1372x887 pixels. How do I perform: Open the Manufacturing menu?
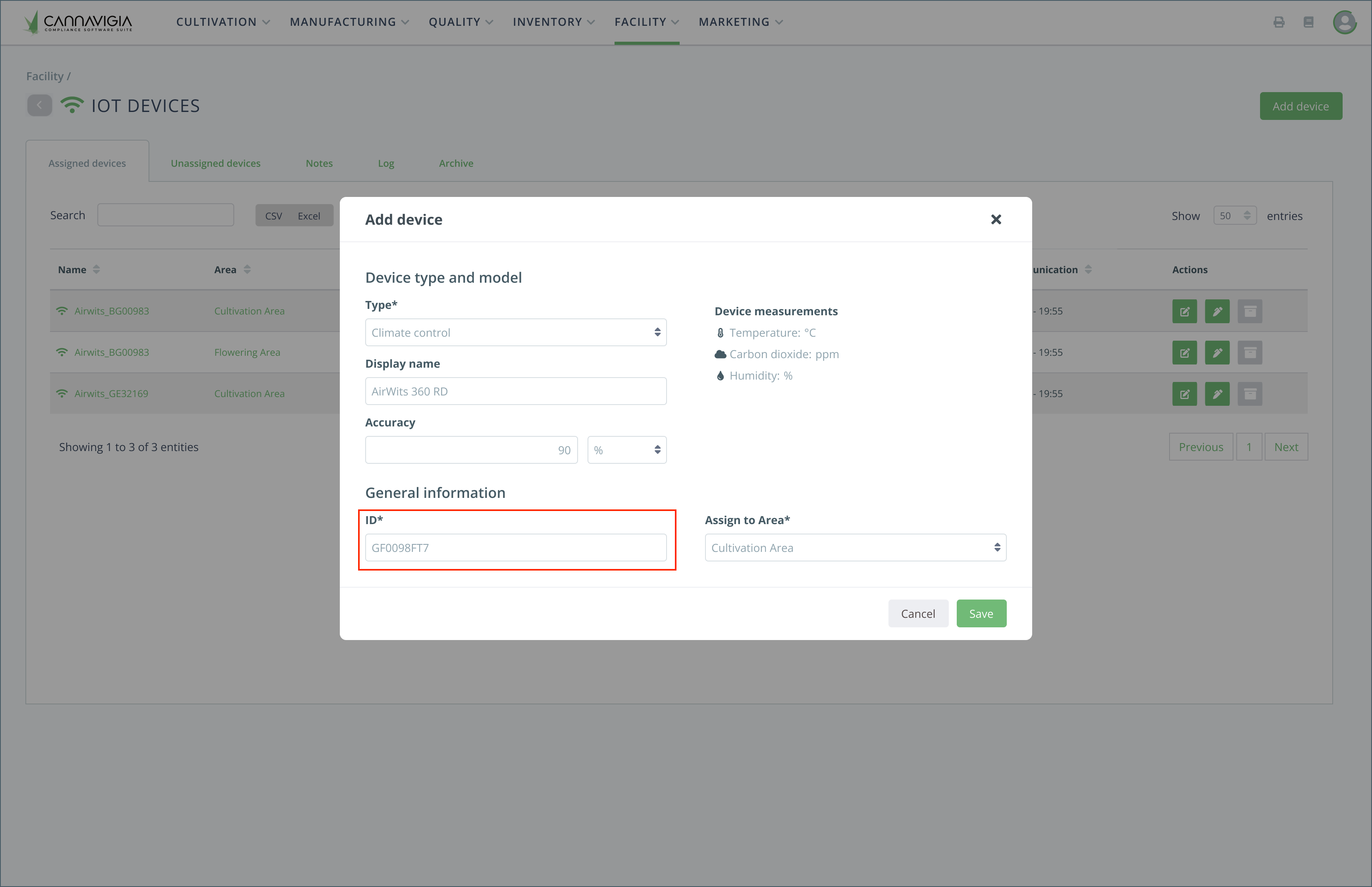(349, 22)
